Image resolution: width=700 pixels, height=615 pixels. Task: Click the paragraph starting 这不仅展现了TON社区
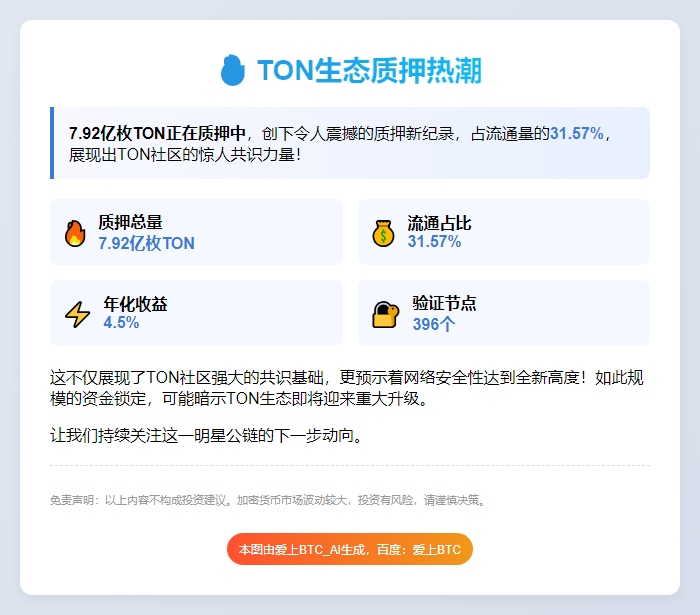(x=347, y=388)
